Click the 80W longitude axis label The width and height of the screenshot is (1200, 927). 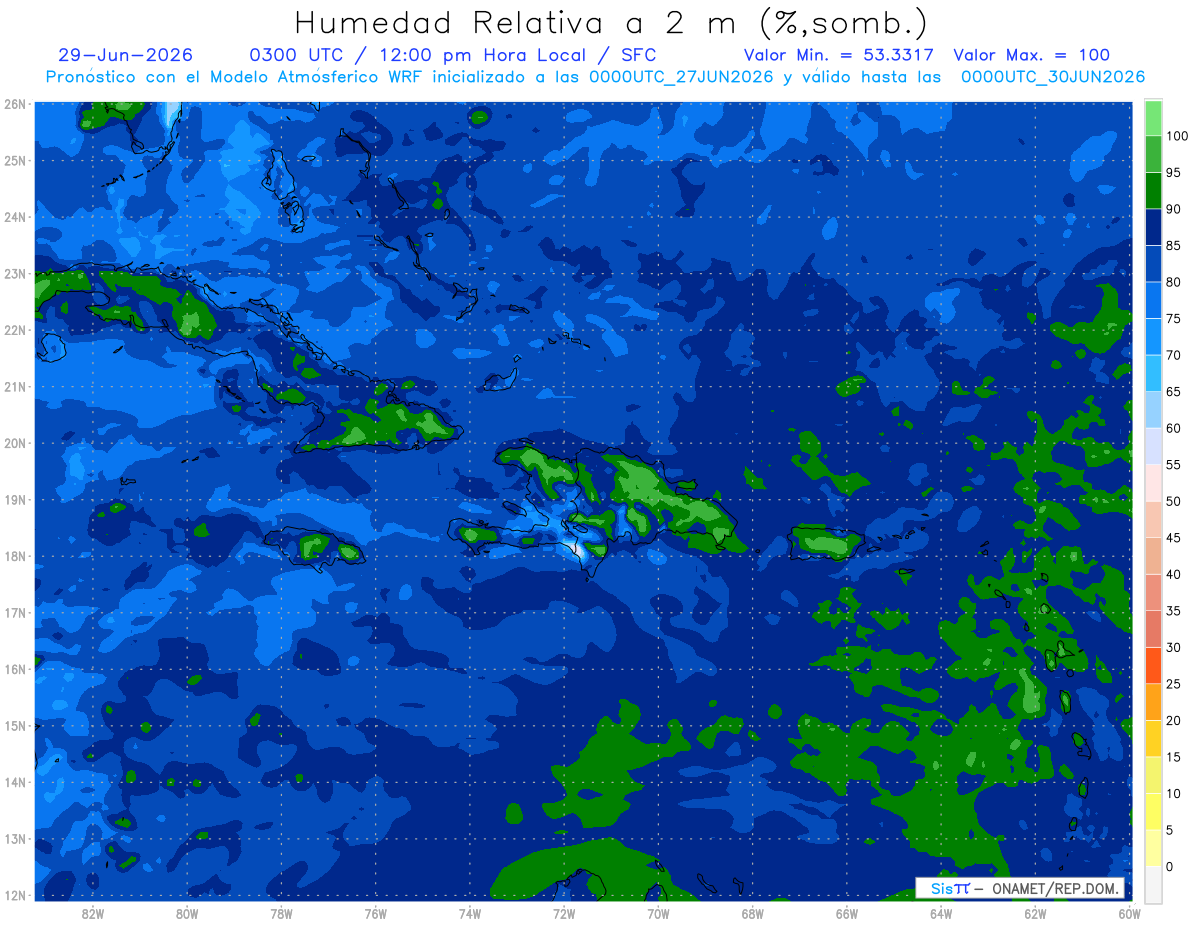tap(187, 913)
